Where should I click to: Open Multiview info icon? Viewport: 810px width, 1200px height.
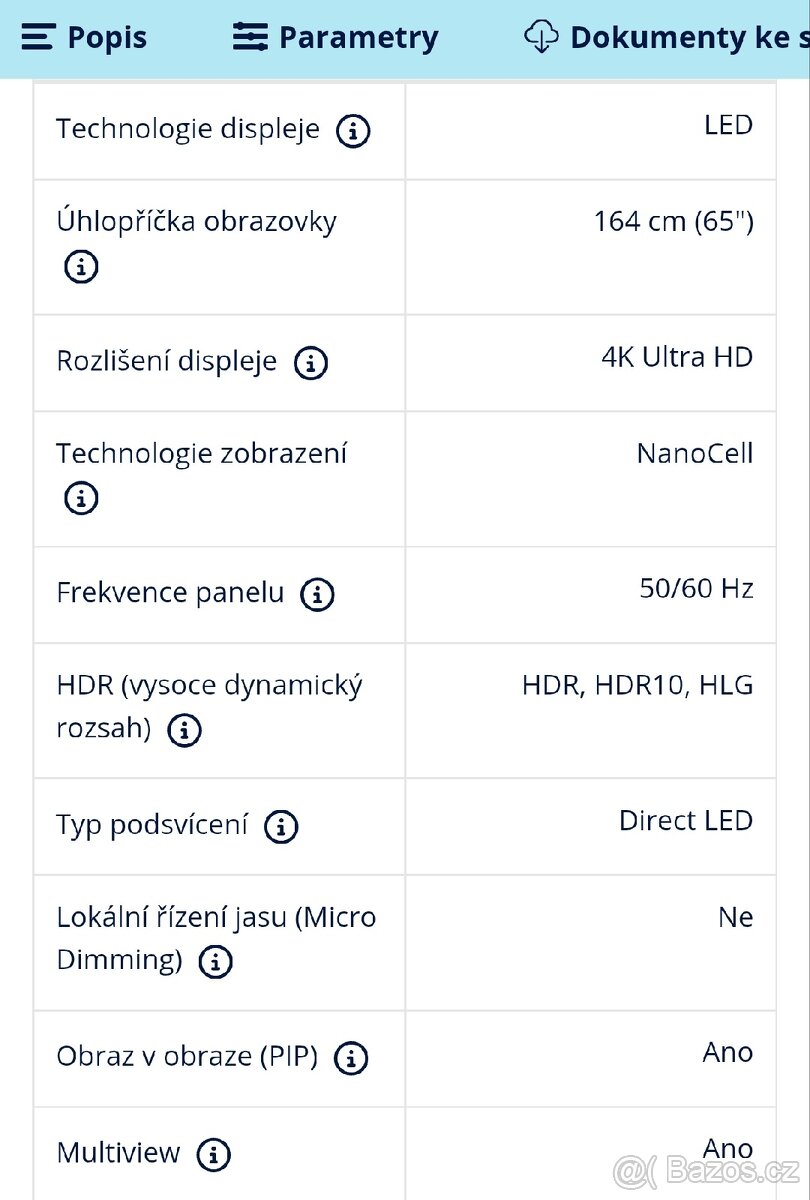[213, 1154]
